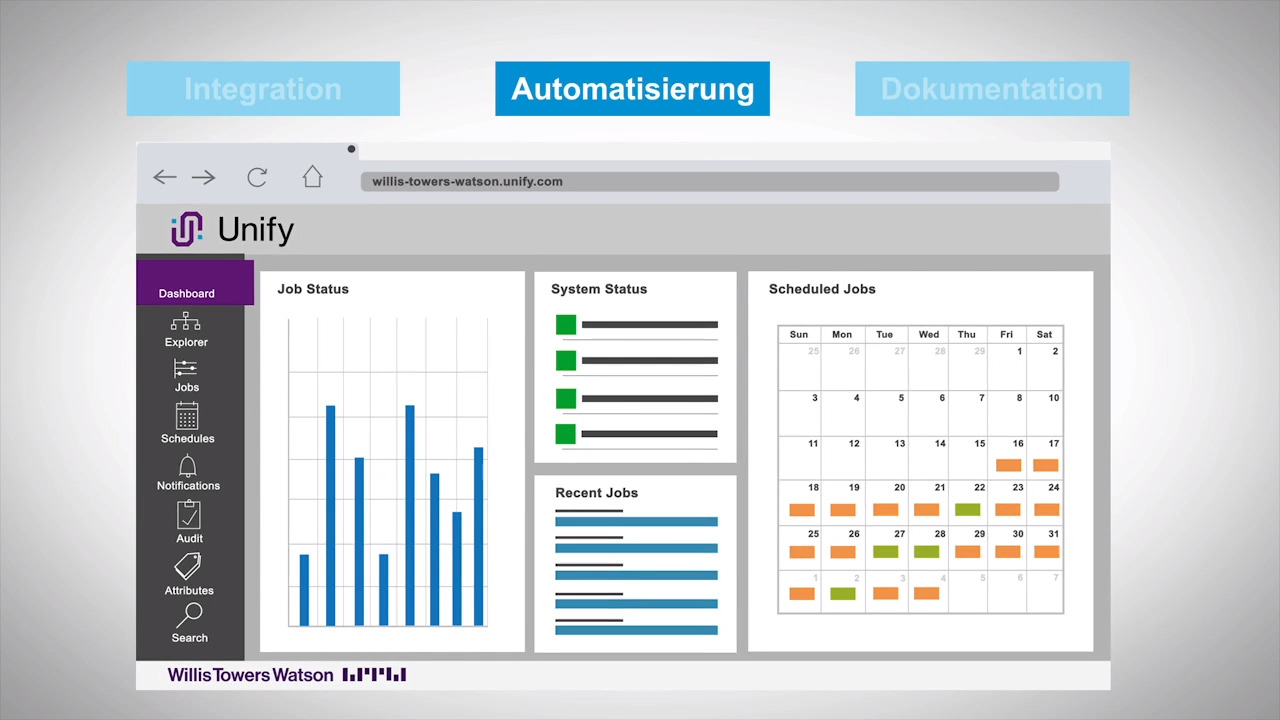
Task: Click the Recent Jobs heading
Action: tap(597, 493)
